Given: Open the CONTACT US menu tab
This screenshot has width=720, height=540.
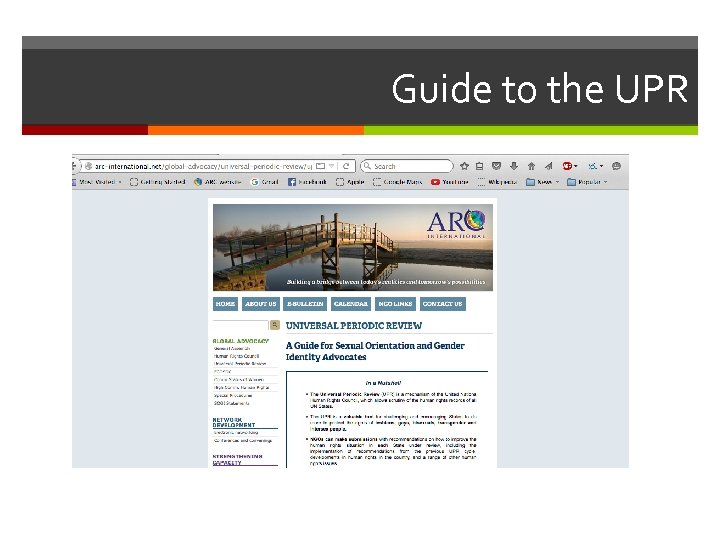Looking at the screenshot, I should tap(442, 304).
